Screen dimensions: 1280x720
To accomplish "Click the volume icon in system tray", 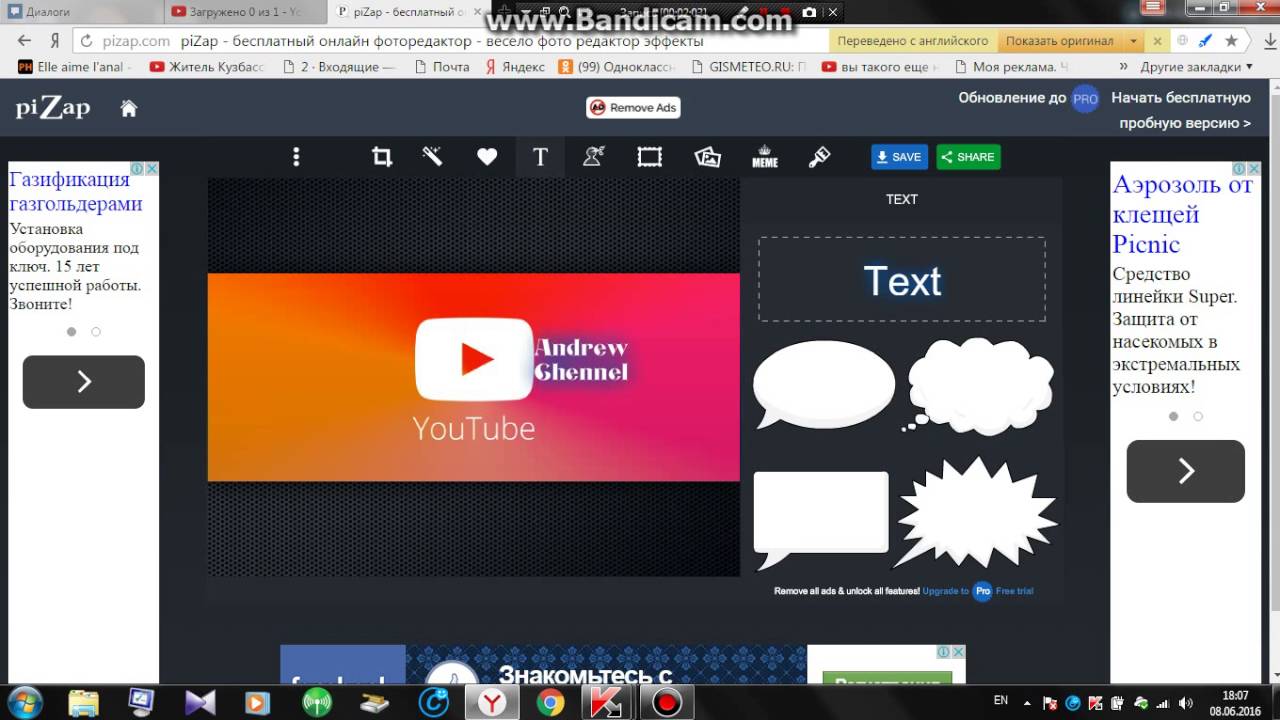I will [1187, 703].
